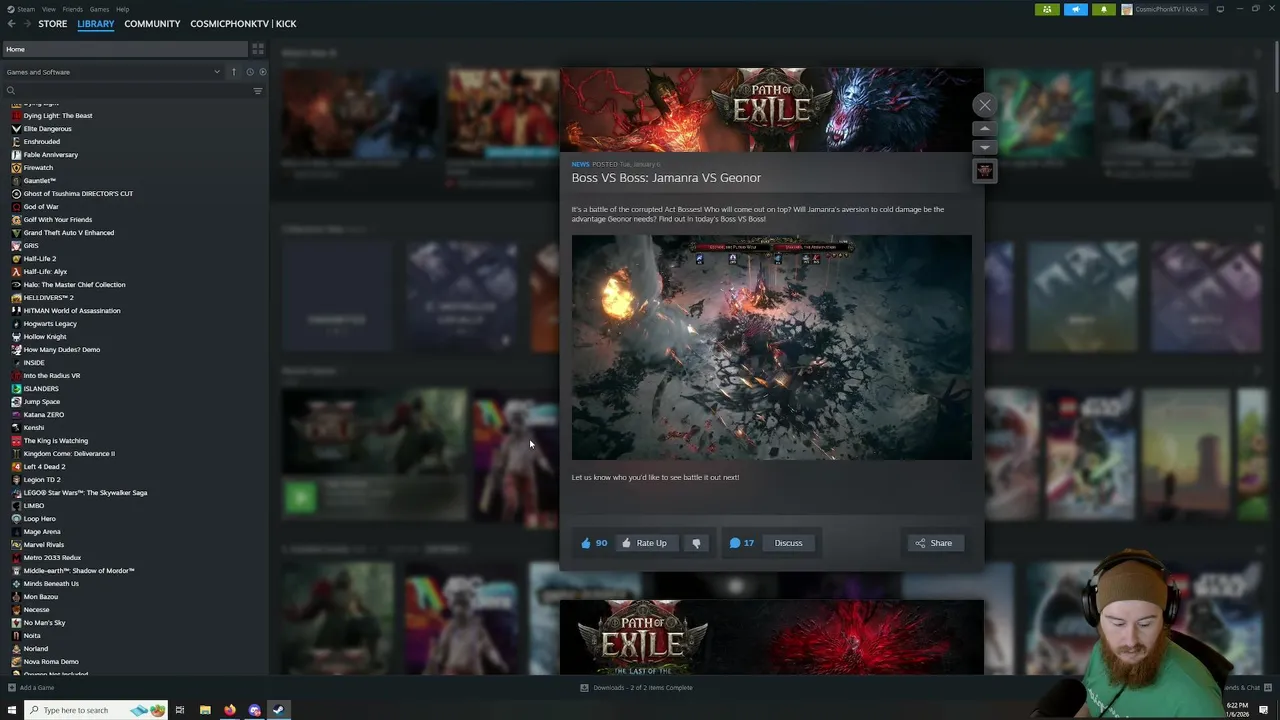This screenshot has height=720, width=1280.
Task: Click the HITMAN World of Assassination icon
Action: pyautogui.click(x=16, y=311)
